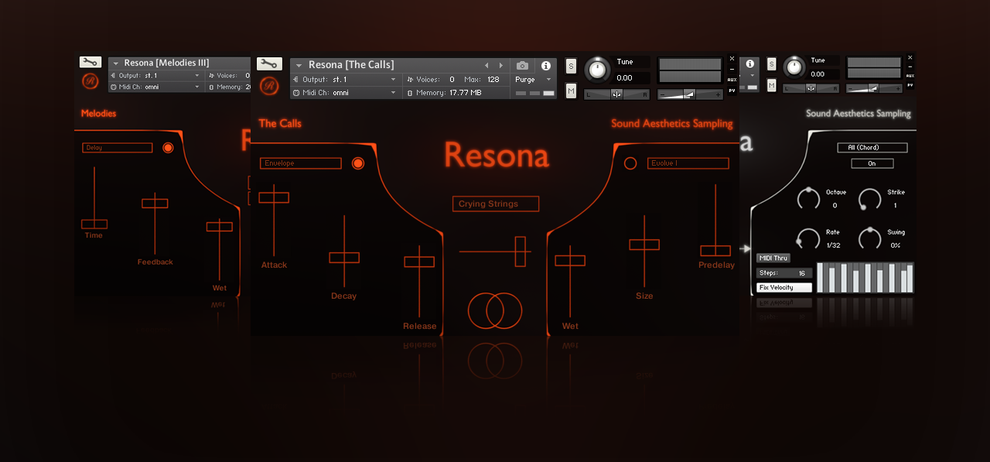This screenshot has height=462, width=990.
Task: Click the Size slider handle
Action: point(644,245)
